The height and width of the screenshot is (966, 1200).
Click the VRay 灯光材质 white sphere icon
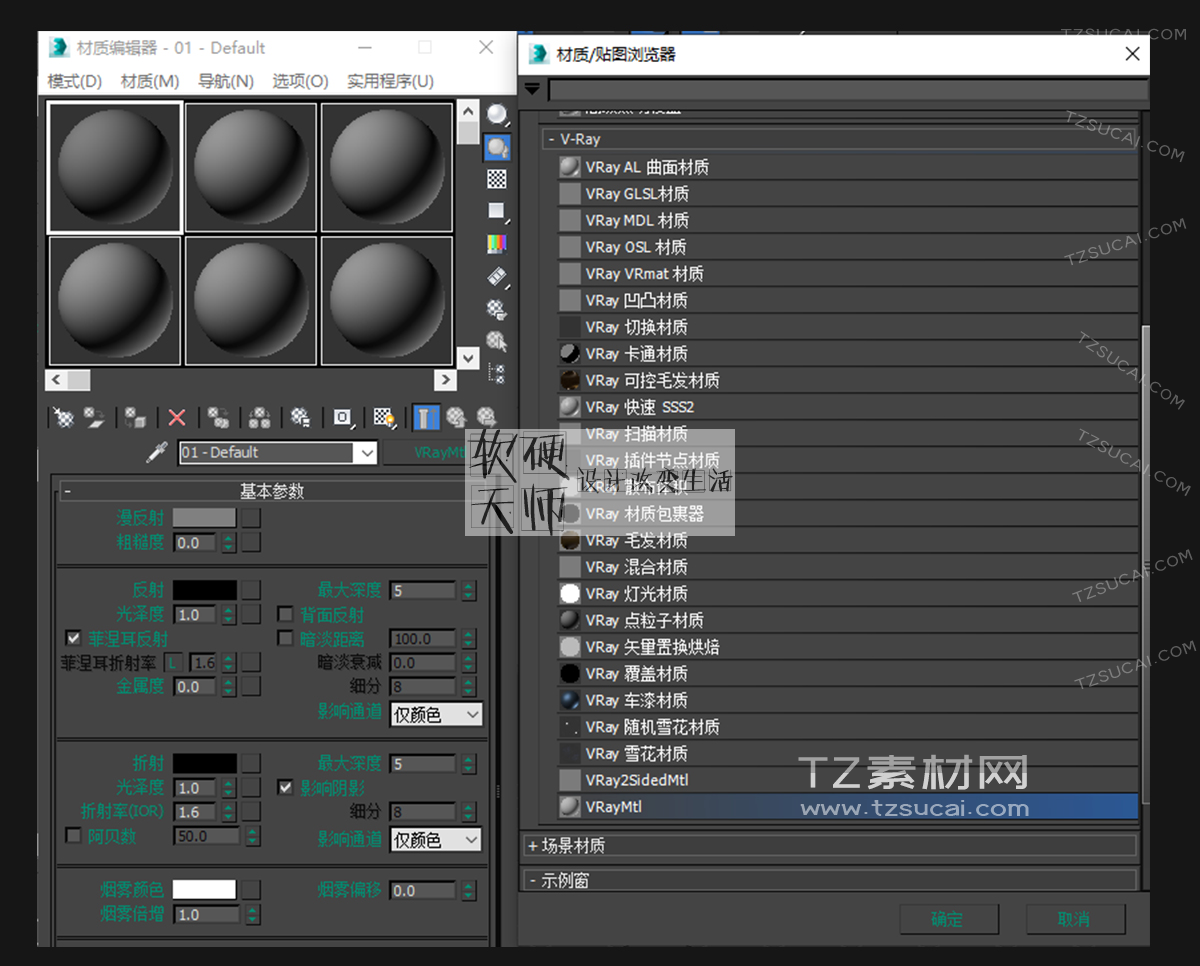click(570, 594)
